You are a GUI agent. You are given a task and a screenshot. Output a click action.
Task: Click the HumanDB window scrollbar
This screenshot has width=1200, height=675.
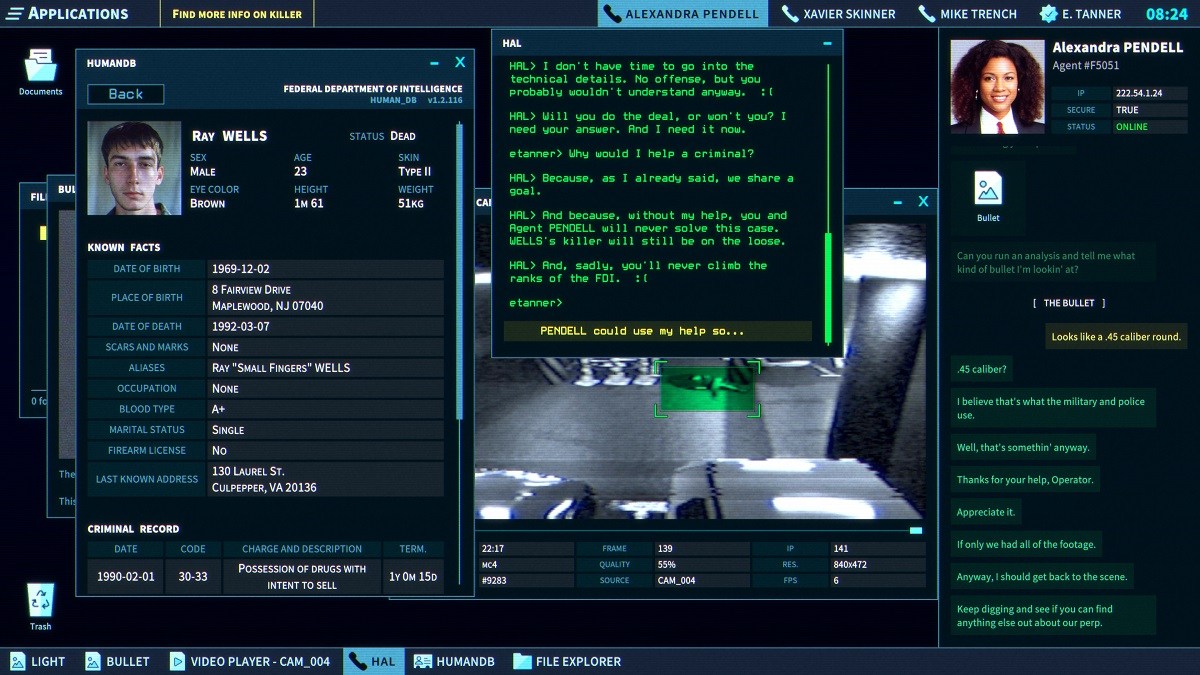coord(460,270)
